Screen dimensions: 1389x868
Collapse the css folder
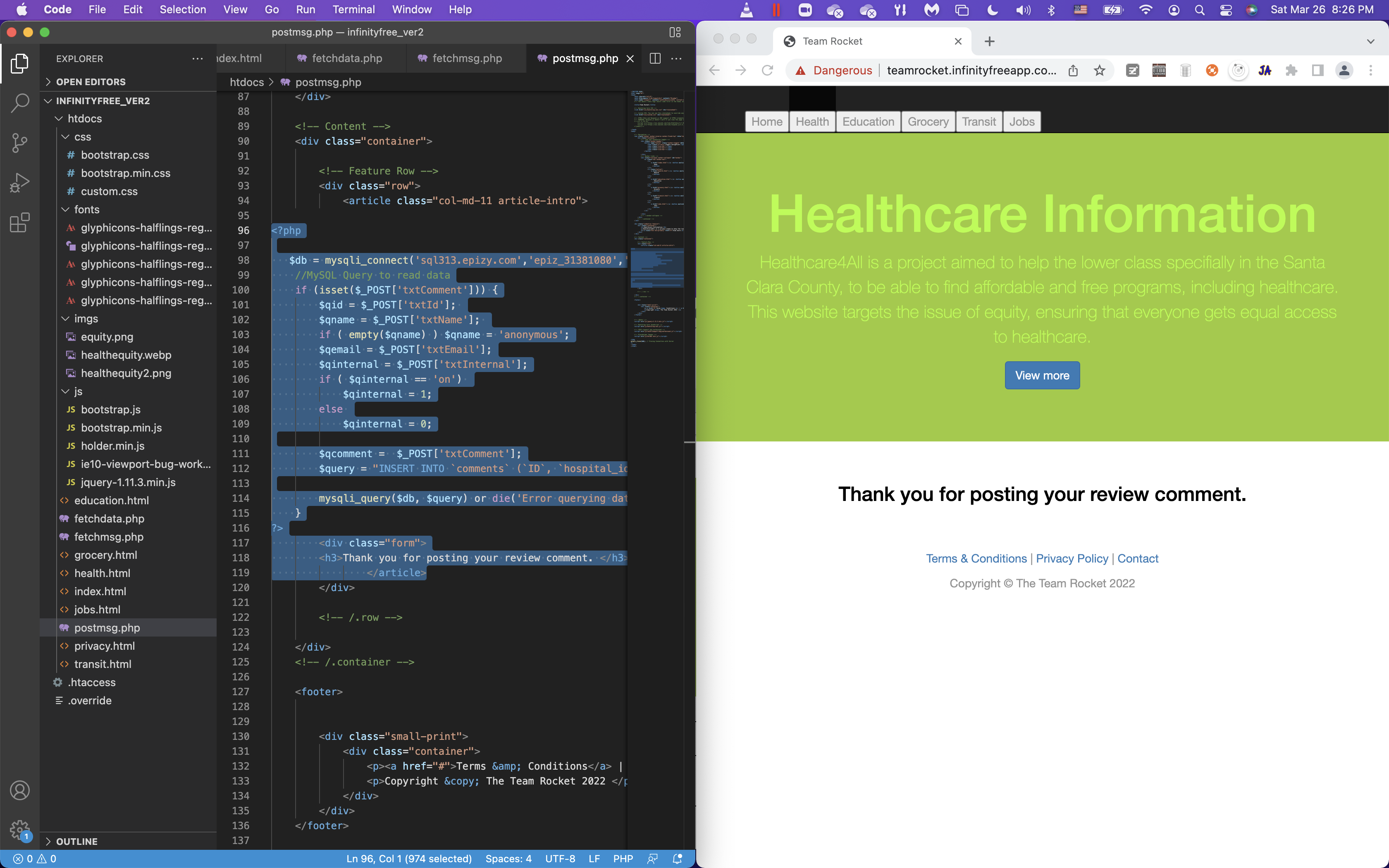(83, 137)
